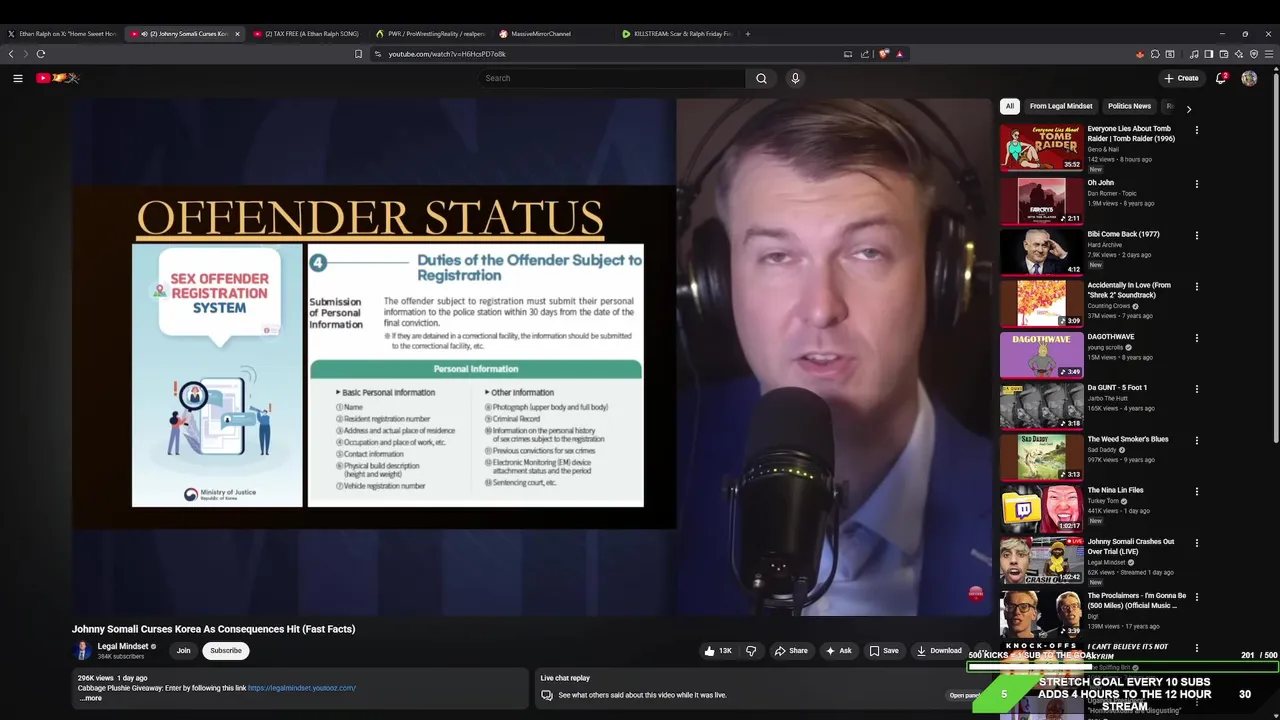The image size is (1280, 720).
Task: Dislike the video
Action: click(x=751, y=651)
